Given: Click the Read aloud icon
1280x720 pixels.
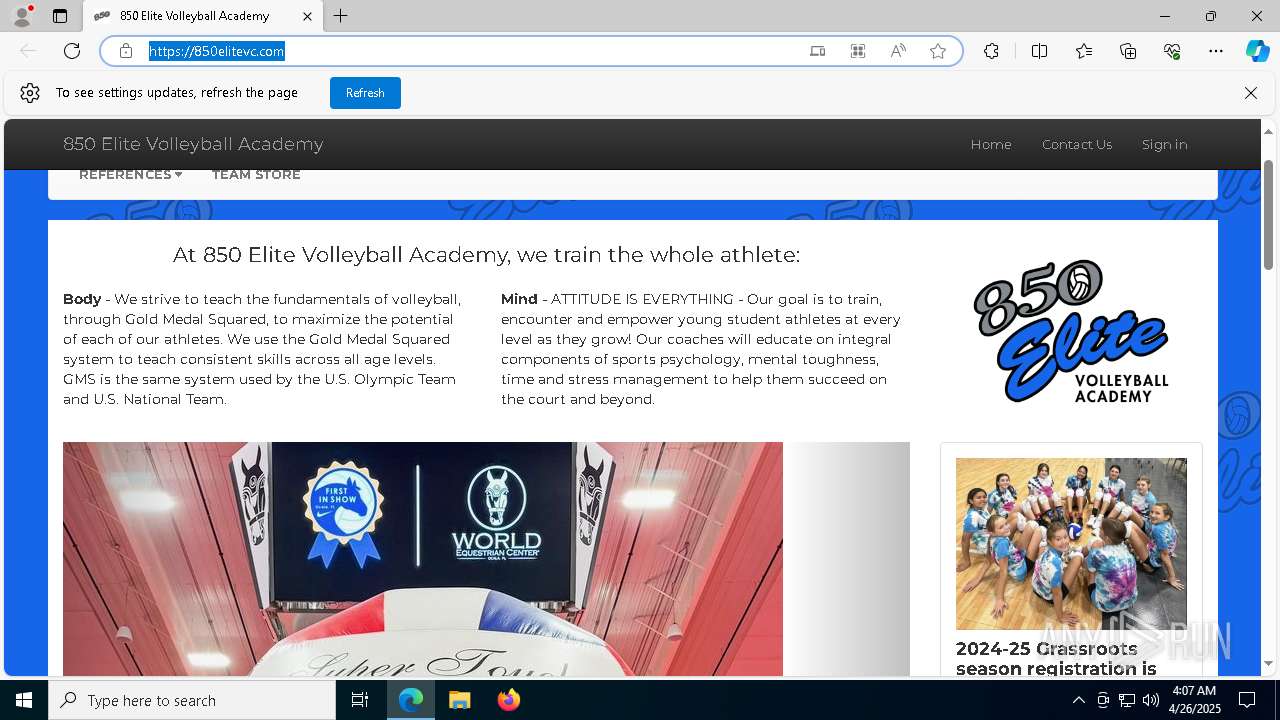Looking at the screenshot, I should point(898,51).
